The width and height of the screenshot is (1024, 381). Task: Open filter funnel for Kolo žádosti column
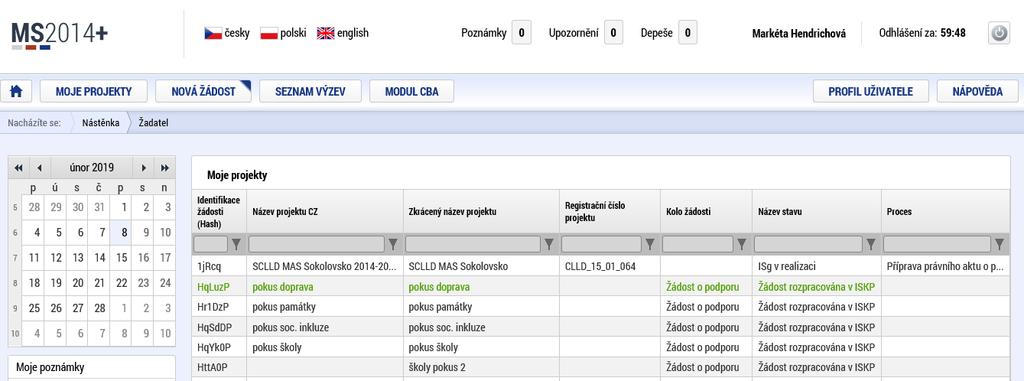pyautogui.click(x=742, y=244)
